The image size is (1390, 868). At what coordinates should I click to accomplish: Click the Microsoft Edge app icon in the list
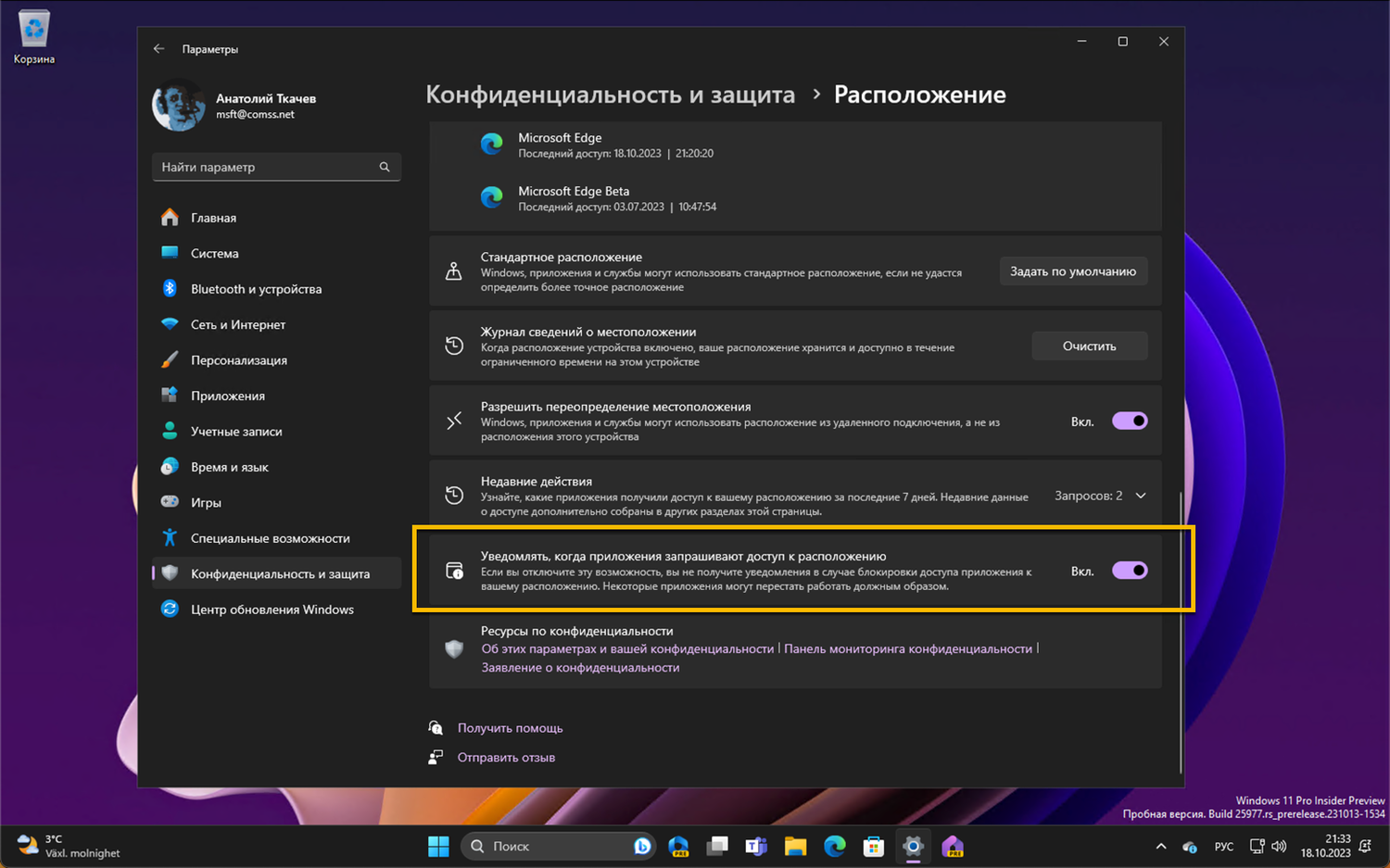click(492, 144)
